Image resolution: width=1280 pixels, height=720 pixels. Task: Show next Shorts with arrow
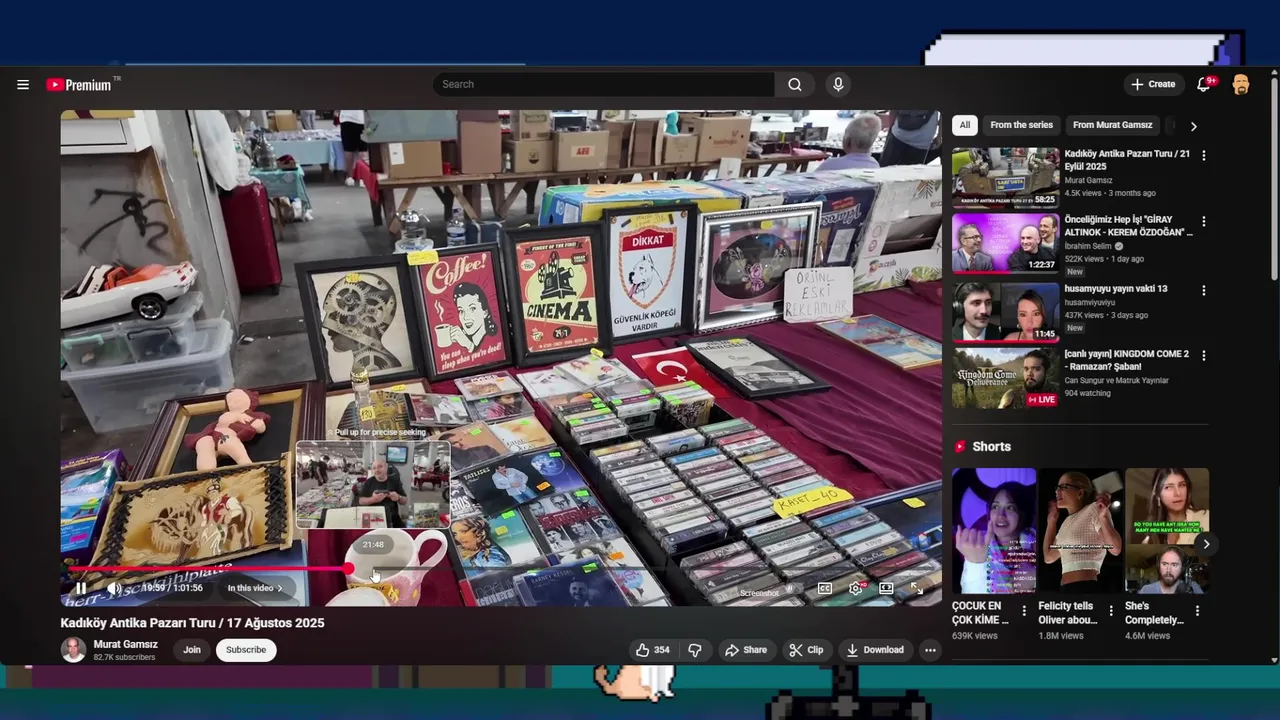tap(1206, 545)
